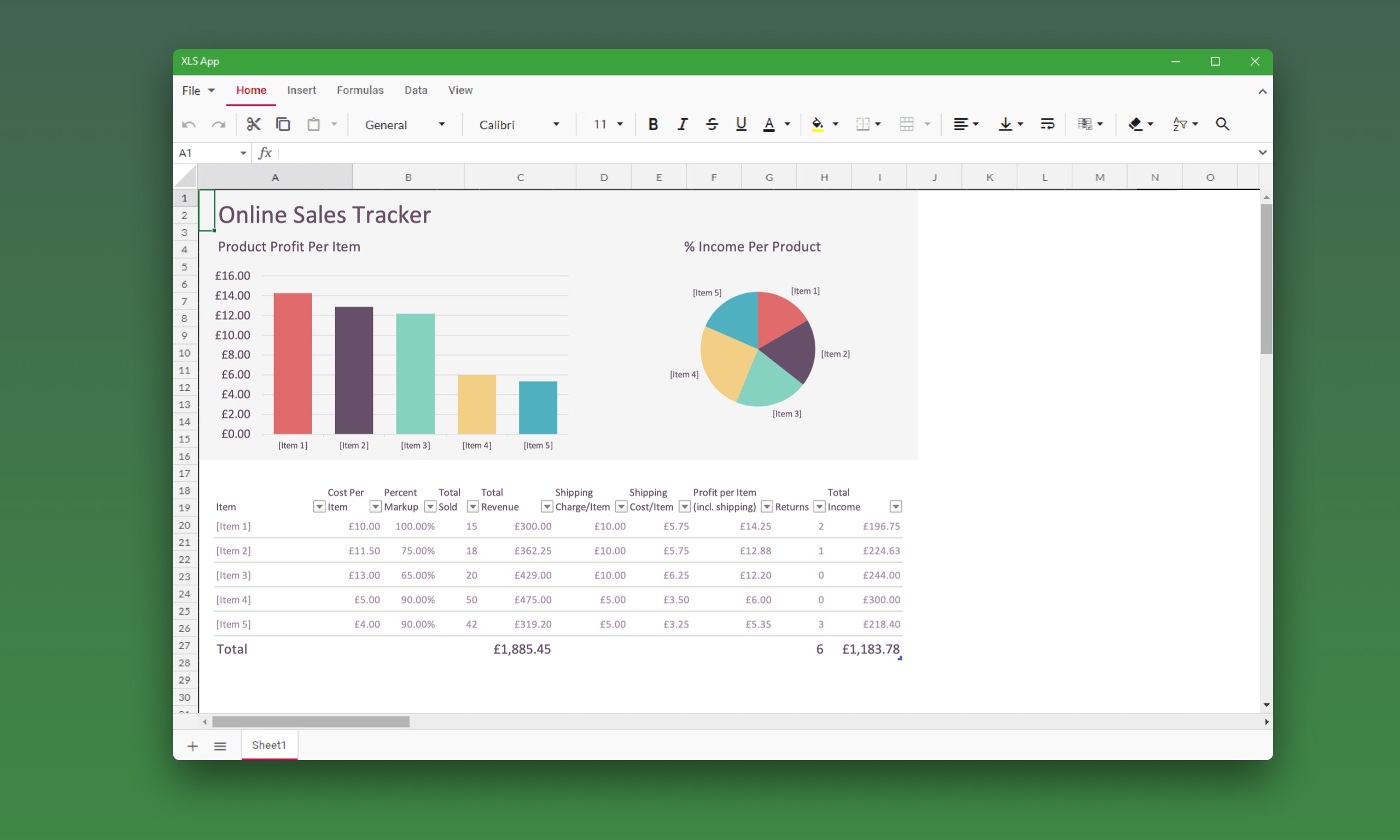This screenshot has width=1400, height=840.
Task: Apply bold formatting
Action: tap(653, 124)
